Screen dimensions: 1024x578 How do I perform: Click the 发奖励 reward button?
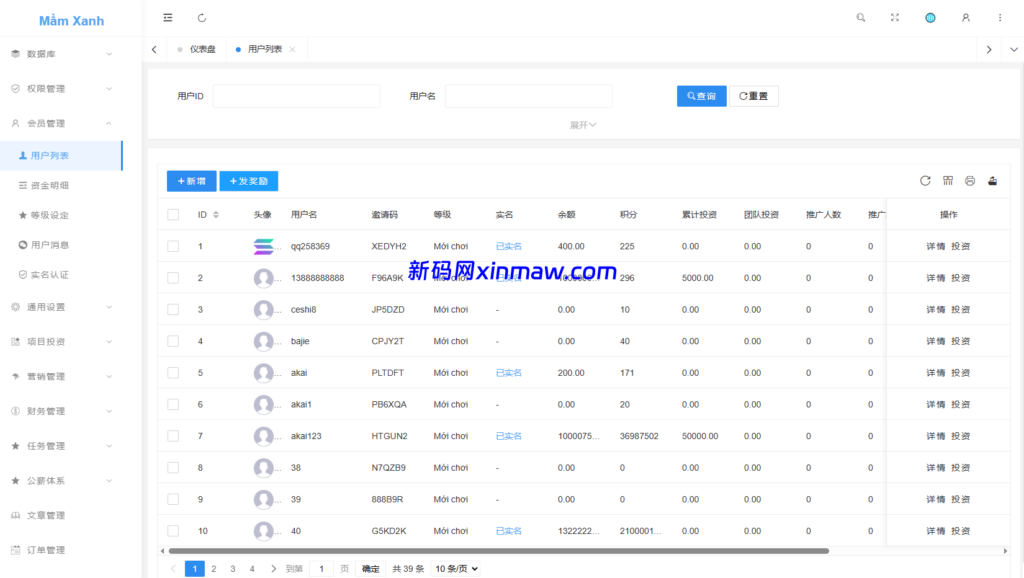pos(249,181)
